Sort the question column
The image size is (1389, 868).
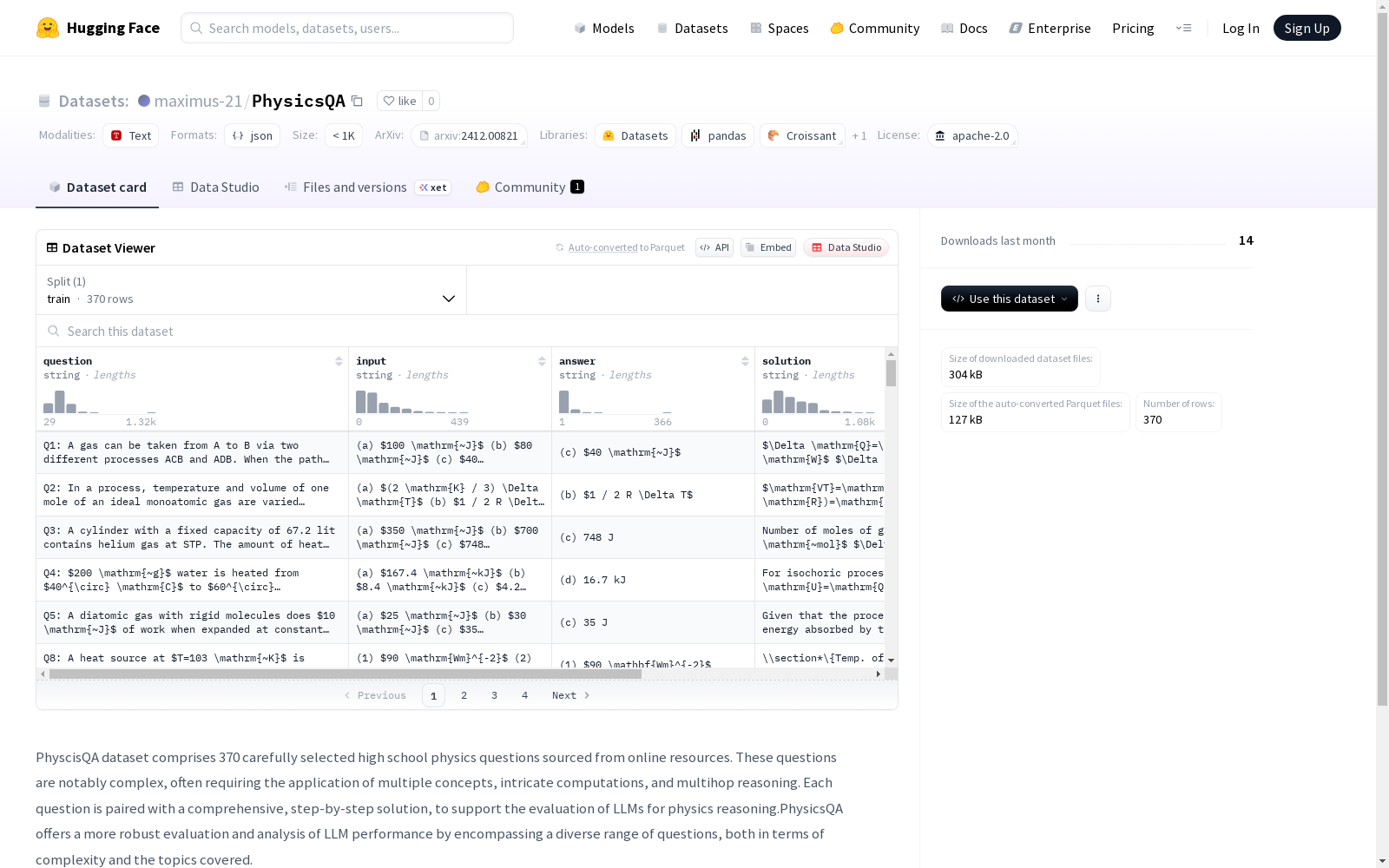tap(339, 361)
